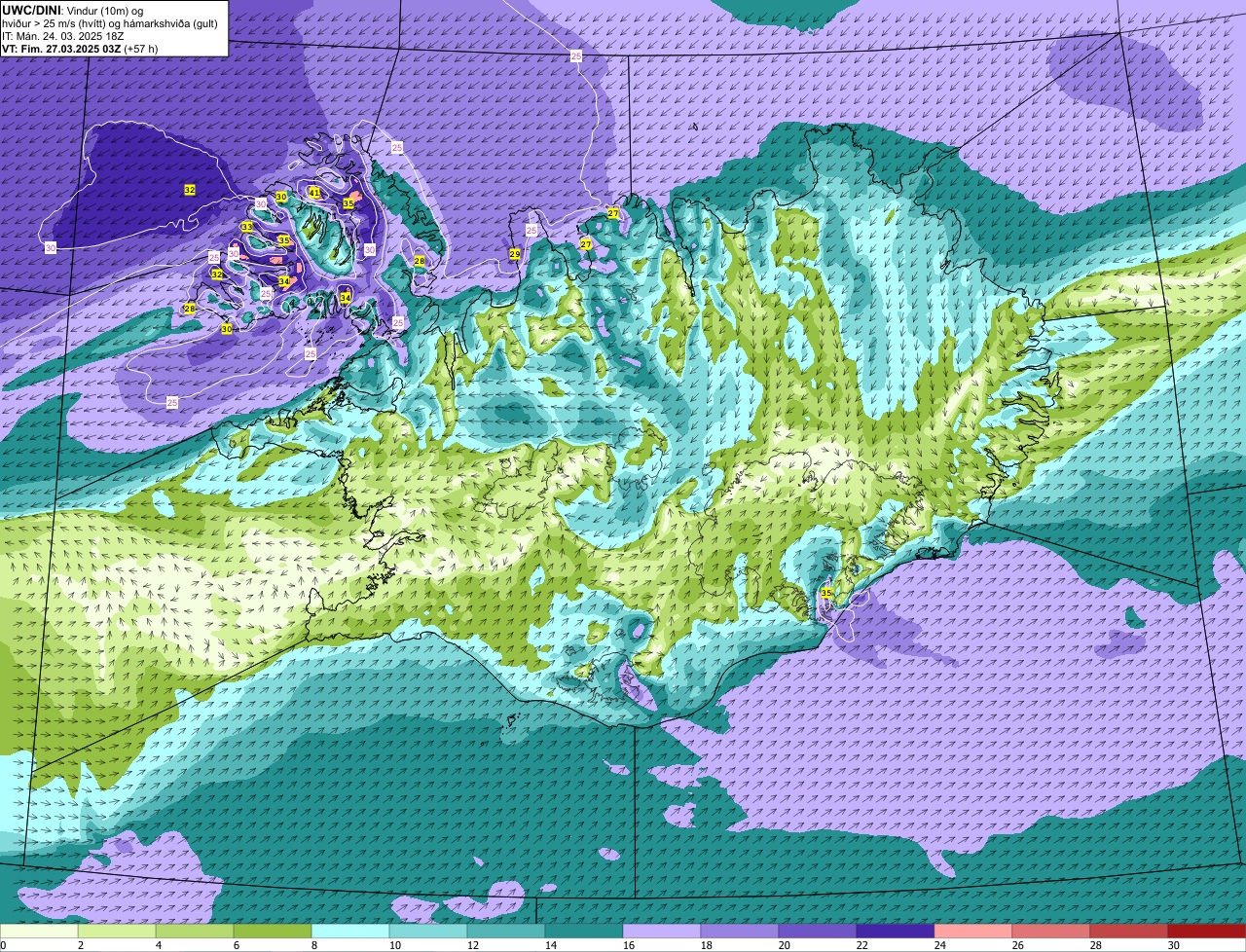Image resolution: width=1246 pixels, height=952 pixels.
Task: Click the valid time 'VT: Fim. 27.03.2025 03Z (+57 h)'
Action: (x=80, y=48)
